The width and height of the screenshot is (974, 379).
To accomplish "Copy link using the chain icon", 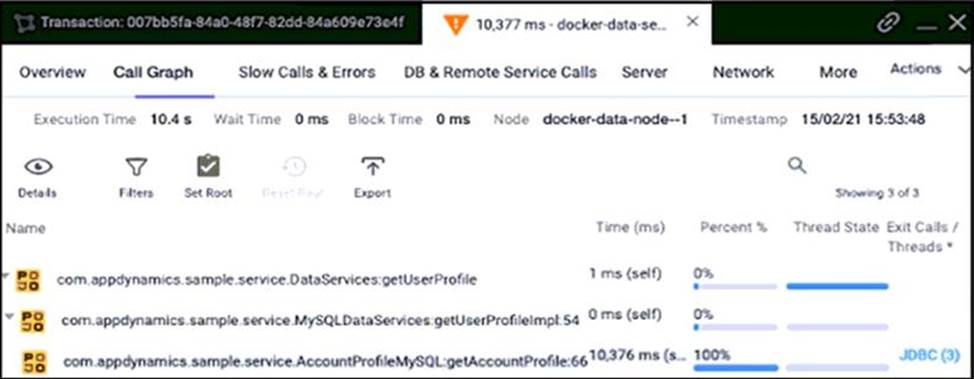I will (888, 23).
